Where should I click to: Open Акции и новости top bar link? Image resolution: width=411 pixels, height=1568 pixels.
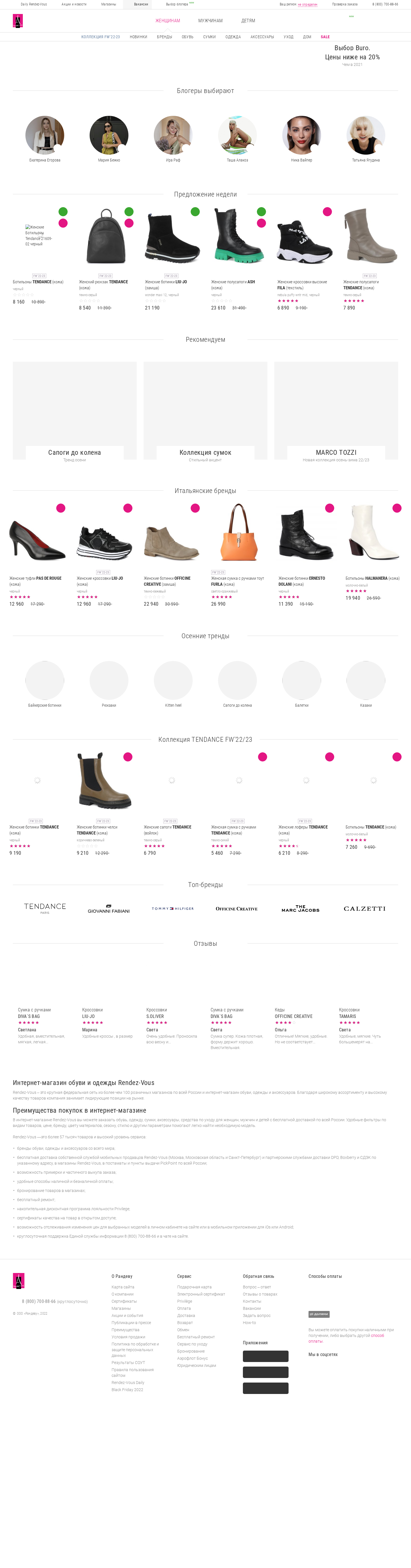click(74, 4)
